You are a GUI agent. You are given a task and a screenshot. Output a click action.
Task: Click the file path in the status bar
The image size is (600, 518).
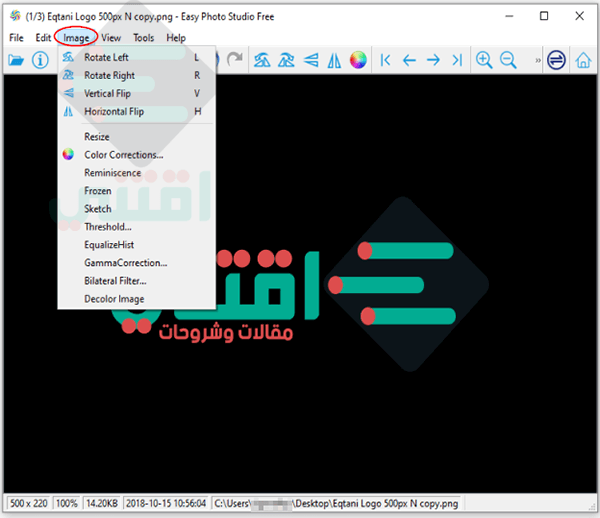coord(336,503)
